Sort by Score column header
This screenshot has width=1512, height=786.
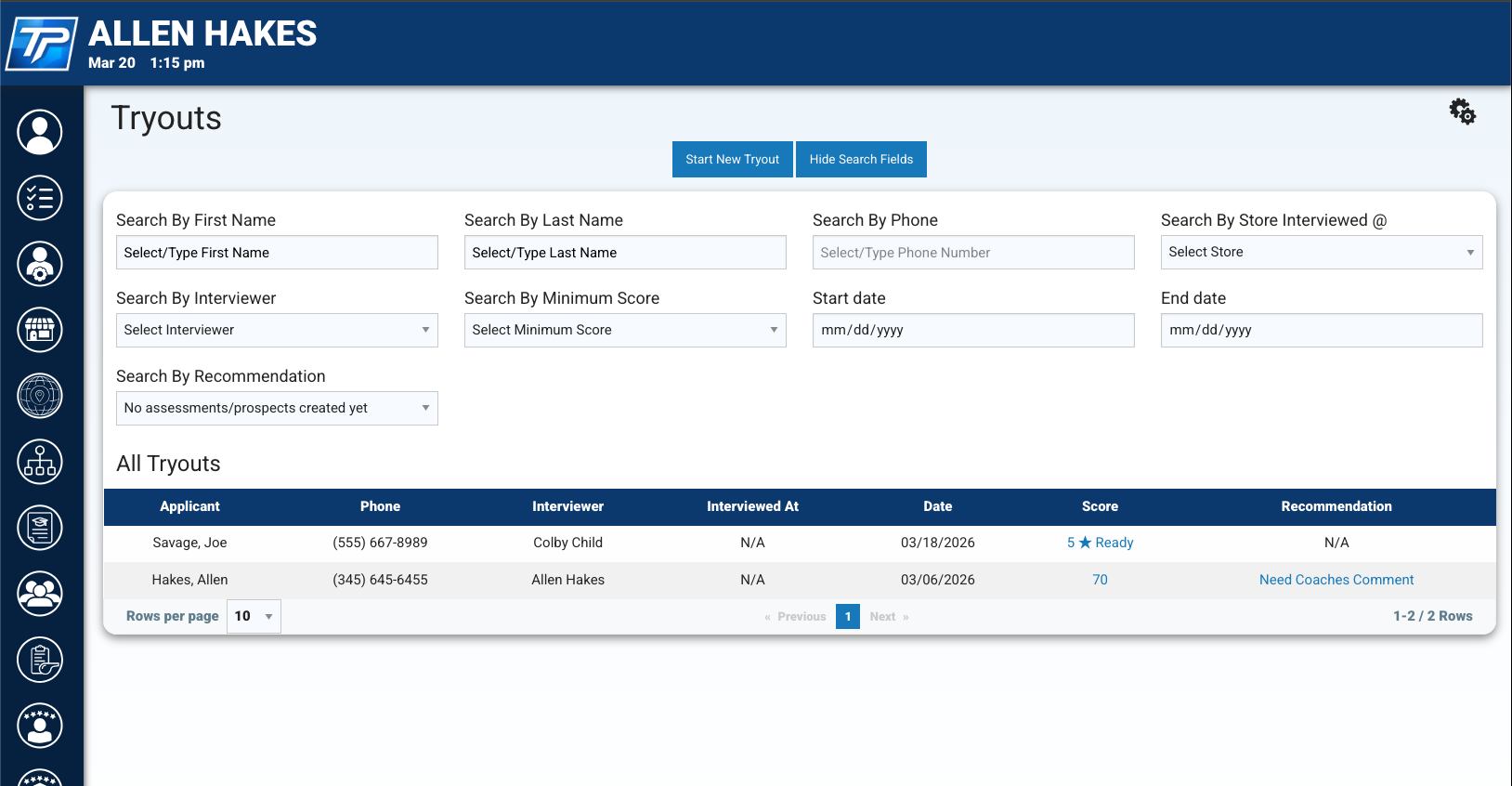[x=1100, y=506]
